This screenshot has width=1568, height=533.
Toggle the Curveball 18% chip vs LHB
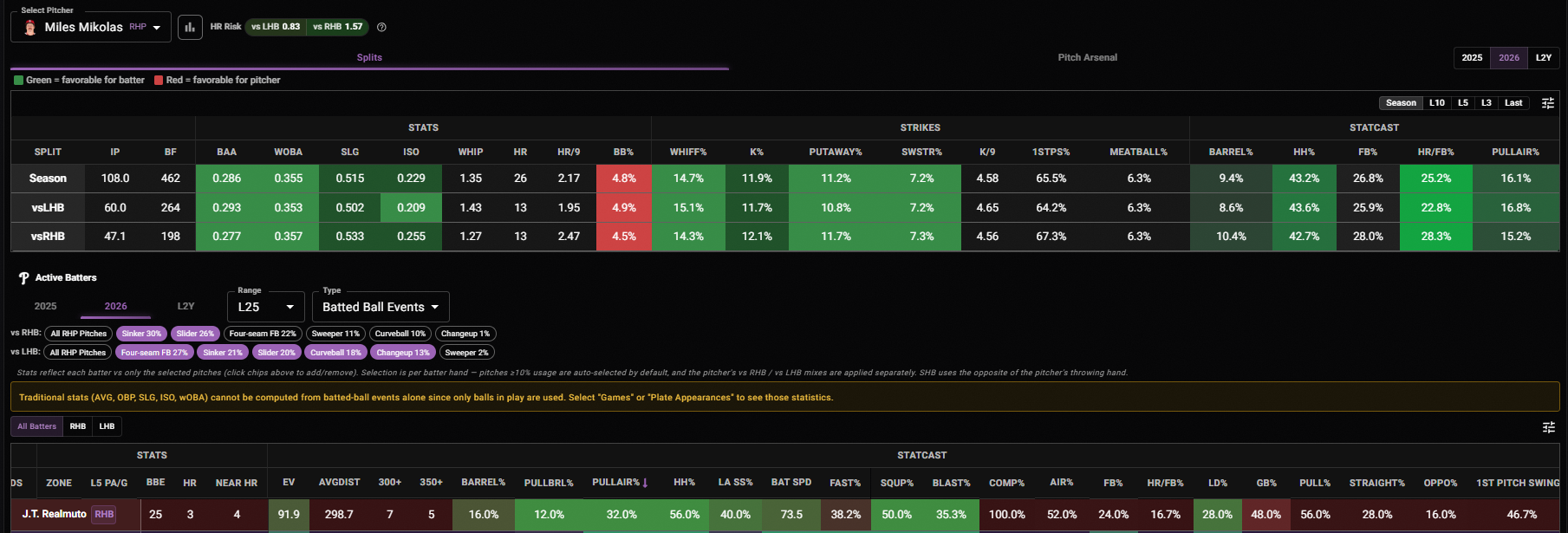pos(335,353)
